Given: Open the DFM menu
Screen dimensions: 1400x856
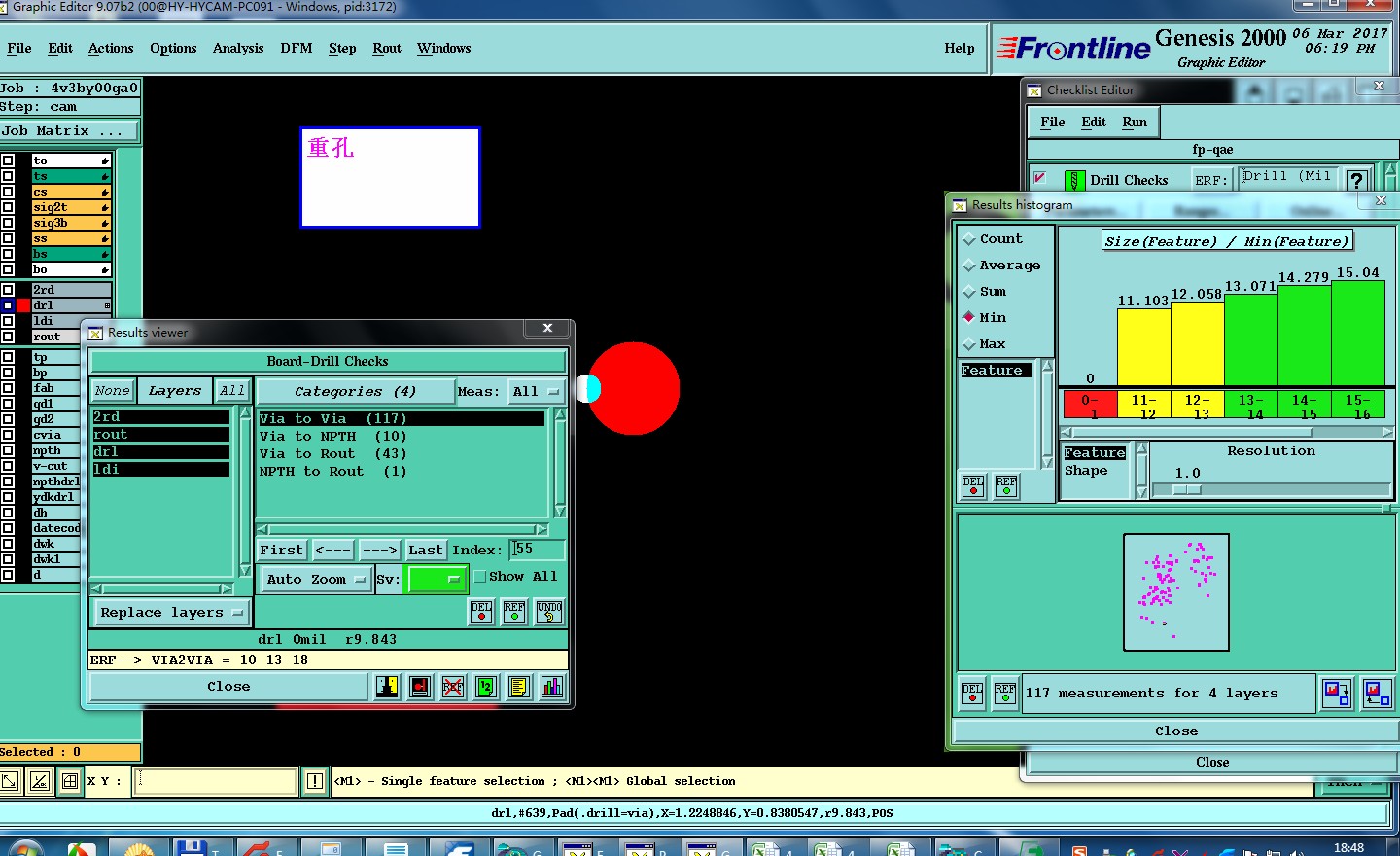Looking at the screenshot, I should pyautogui.click(x=297, y=48).
